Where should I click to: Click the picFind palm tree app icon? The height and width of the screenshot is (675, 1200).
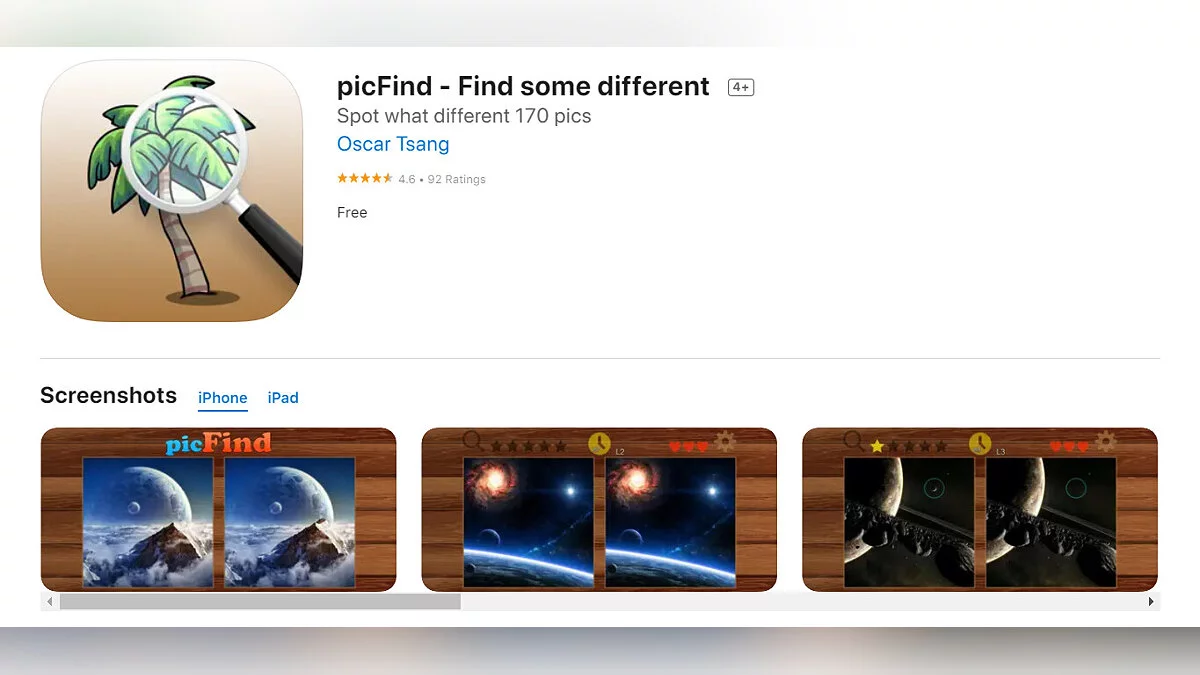point(172,191)
